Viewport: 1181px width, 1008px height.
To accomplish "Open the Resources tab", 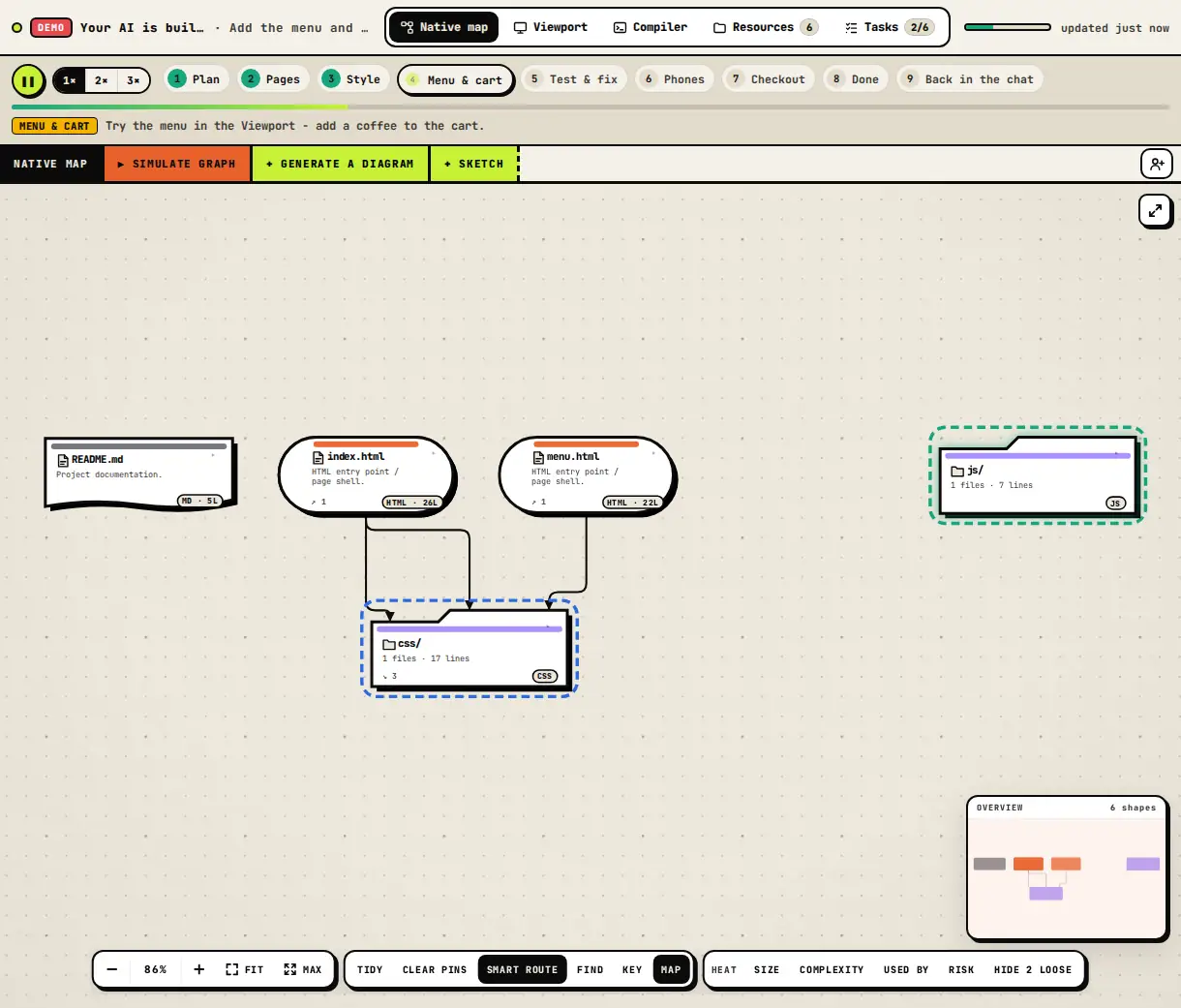I will tap(766, 27).
